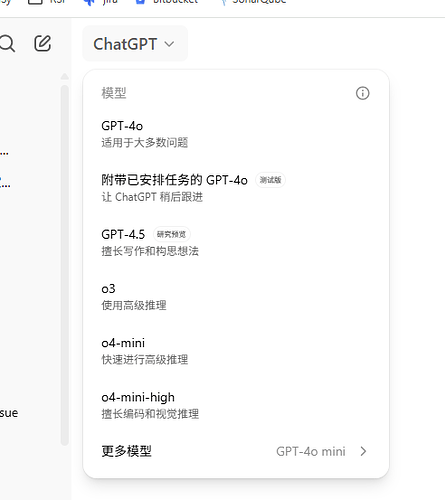Screen dimensions: 445x500
Task: Select the o4-mini model
Action: pos(236,351)
